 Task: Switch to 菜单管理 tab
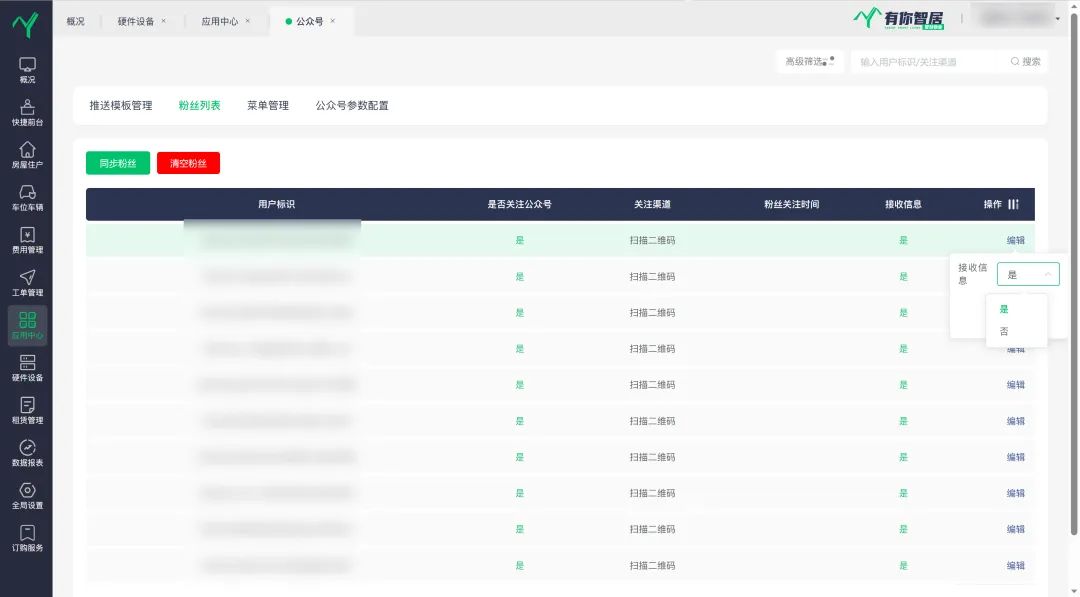(x=268, y=105)
